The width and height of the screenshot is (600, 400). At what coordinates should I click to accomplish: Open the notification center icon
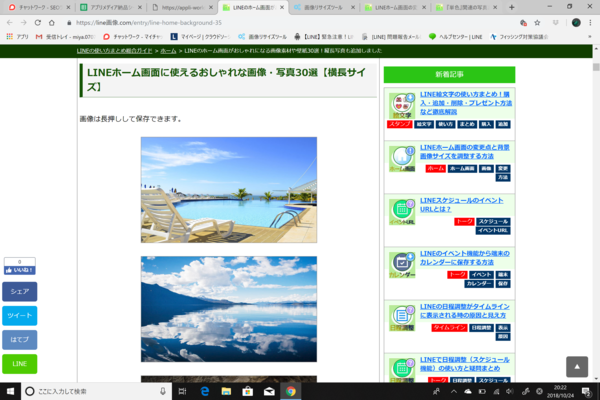point(586,391)
